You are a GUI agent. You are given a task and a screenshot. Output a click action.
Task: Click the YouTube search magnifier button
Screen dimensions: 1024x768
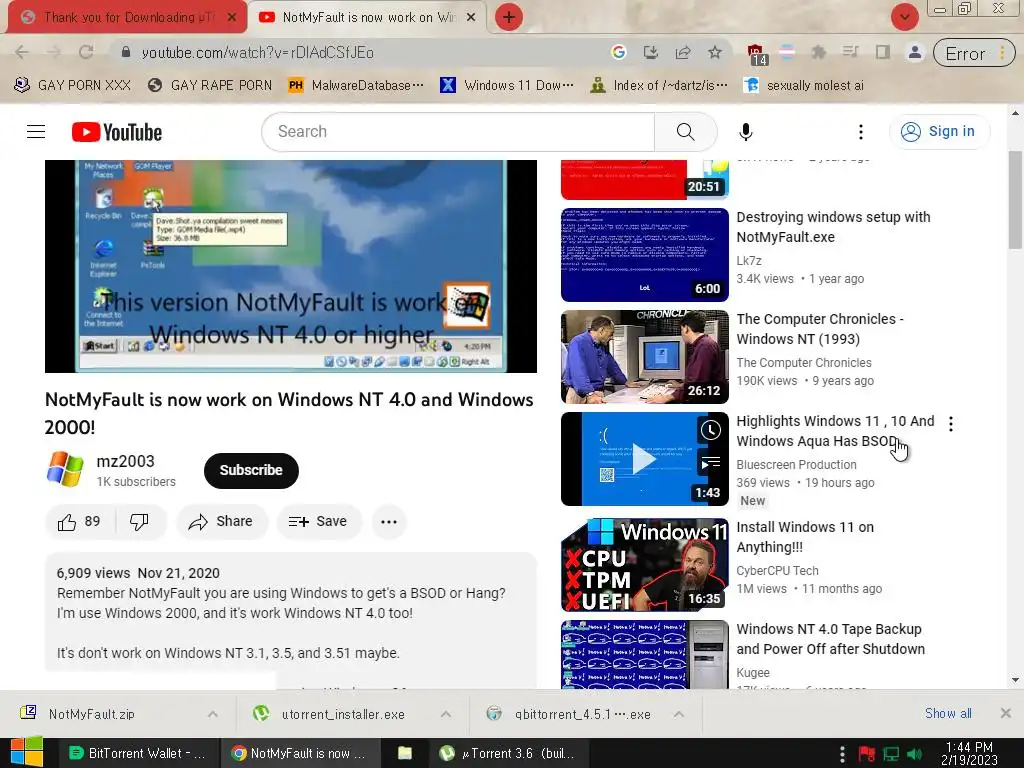[x=685, y=132]
